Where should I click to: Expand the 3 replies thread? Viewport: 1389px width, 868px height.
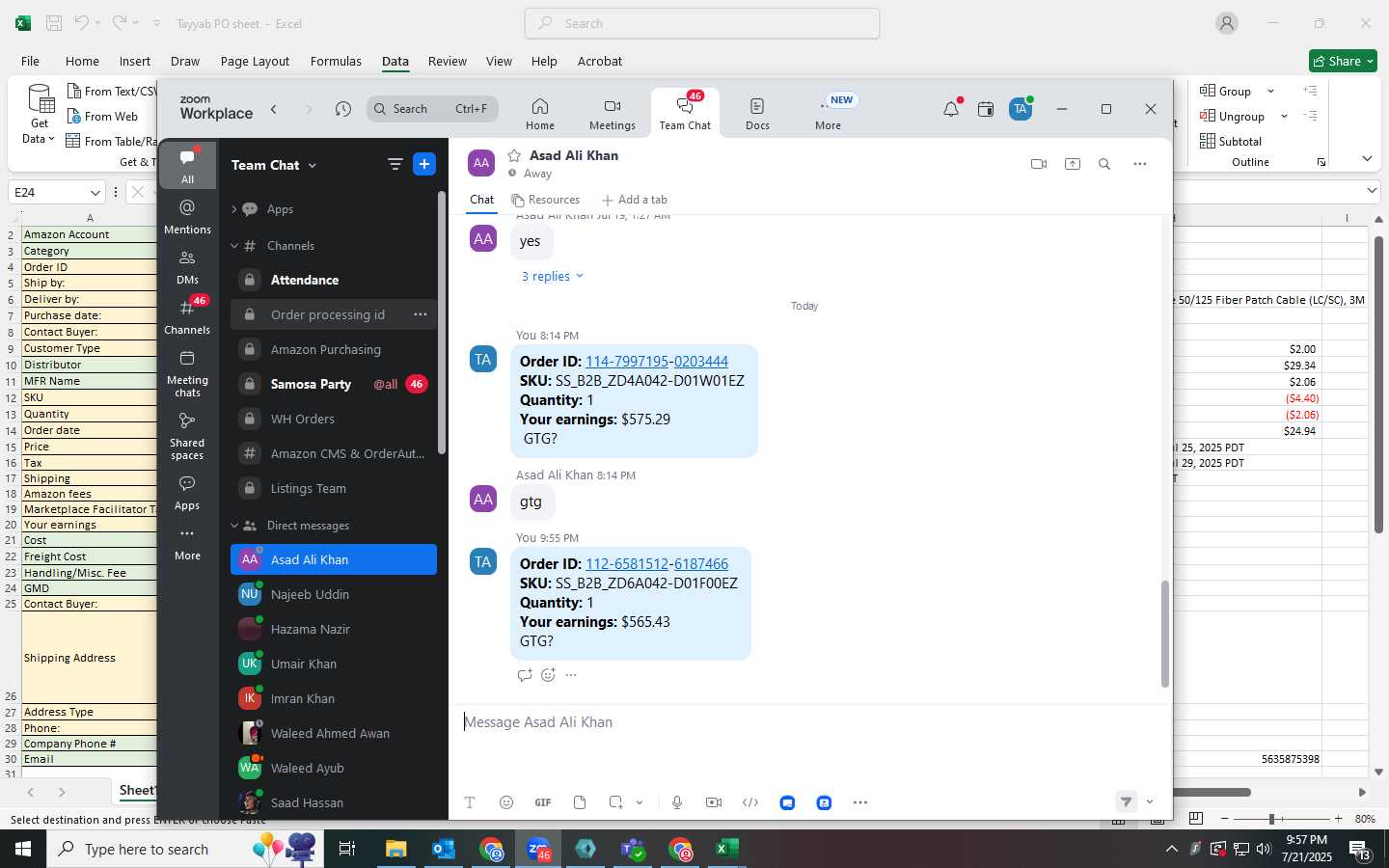(x=553, y=276)
